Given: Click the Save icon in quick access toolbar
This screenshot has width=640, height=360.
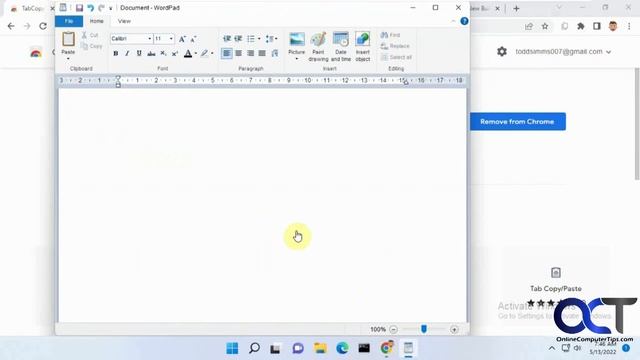Looking at the screenshot, I should [79, 8].
